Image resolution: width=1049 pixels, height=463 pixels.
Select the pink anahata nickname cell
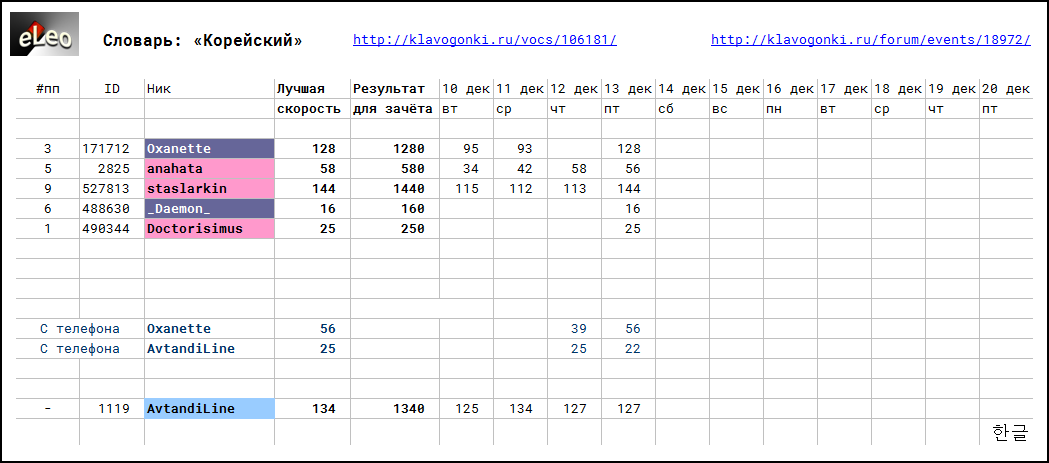pyautogui.click(x=209, y=169)
